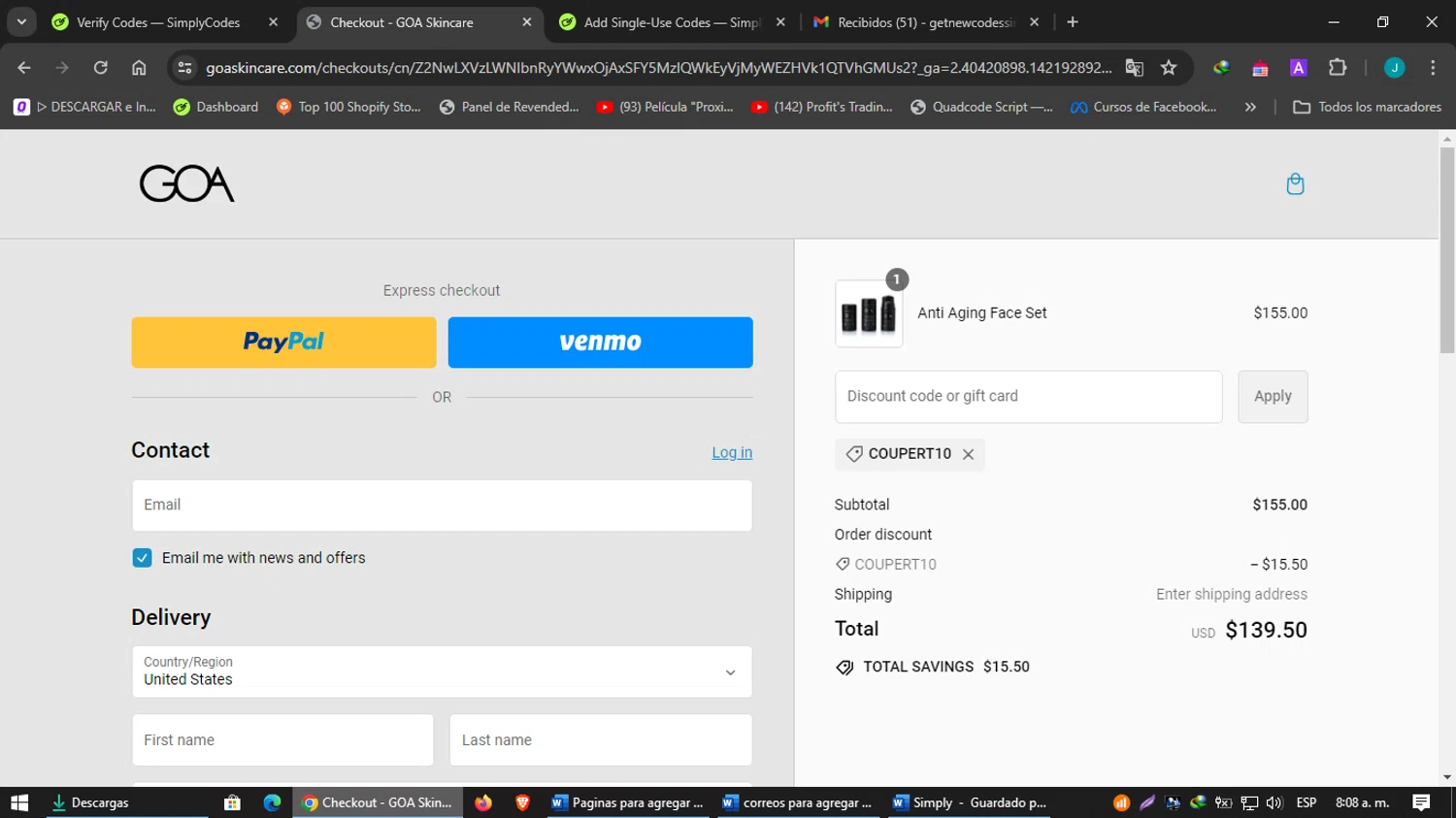Image resolution: width=1456 pixels, height=818 pixels.
Task: Click the Last name field
Action: point(600,739)
